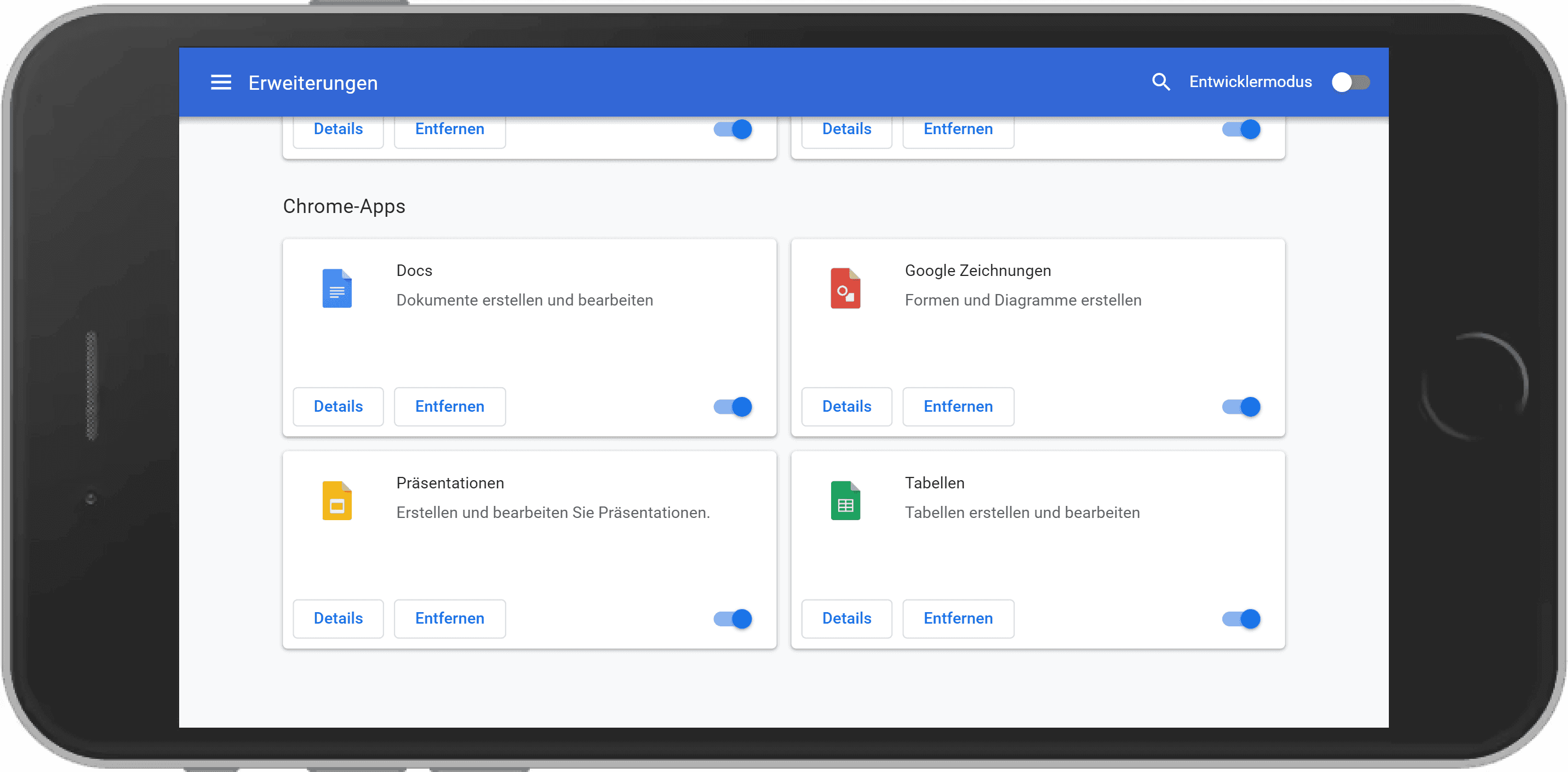
Task: Turn off the Google Zeichnungen toggle
Action: 1241,406
